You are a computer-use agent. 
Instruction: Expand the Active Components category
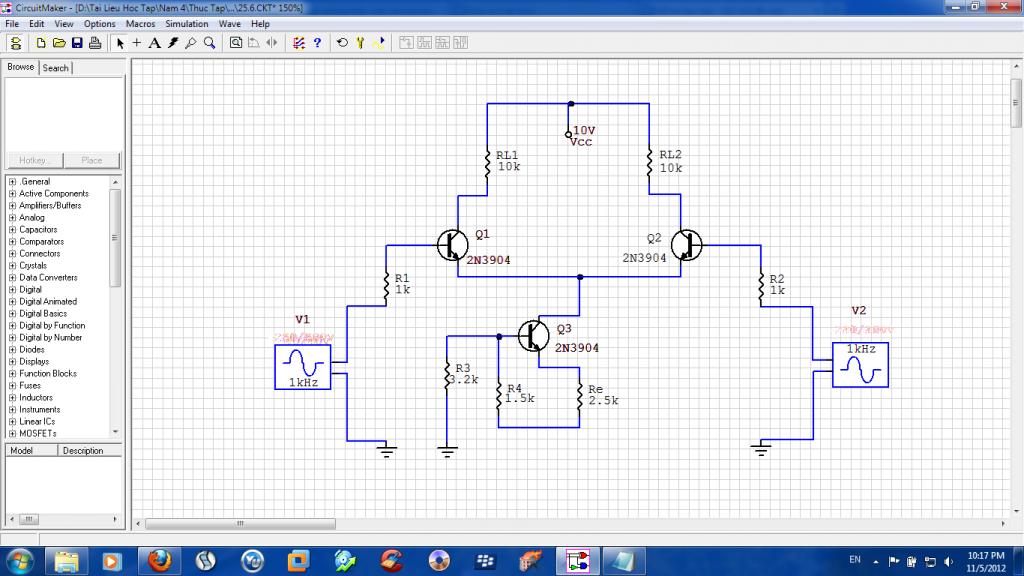(11, 194)
